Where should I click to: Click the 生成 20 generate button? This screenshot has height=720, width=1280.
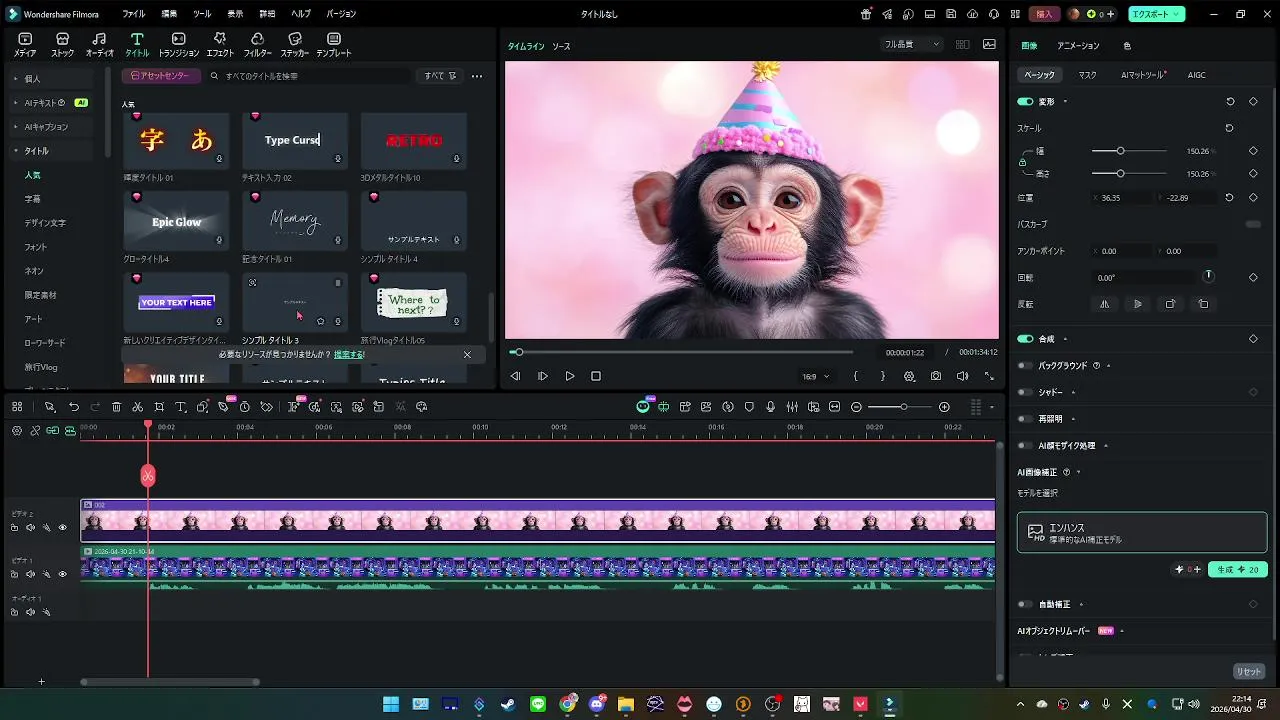click(x=1237, y=569)
